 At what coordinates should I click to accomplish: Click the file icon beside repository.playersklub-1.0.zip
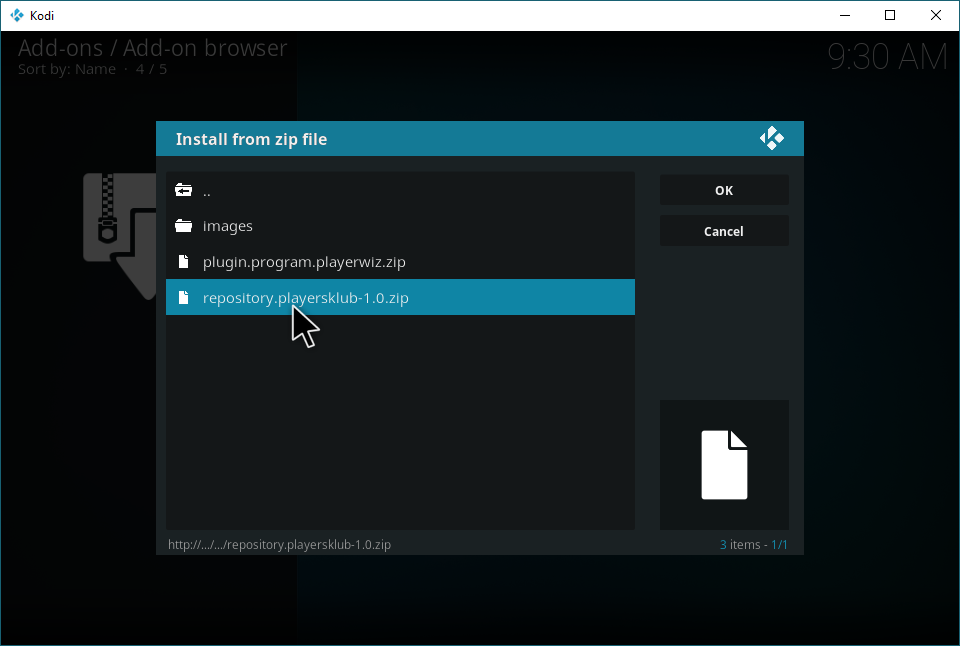tap(183, 298)
